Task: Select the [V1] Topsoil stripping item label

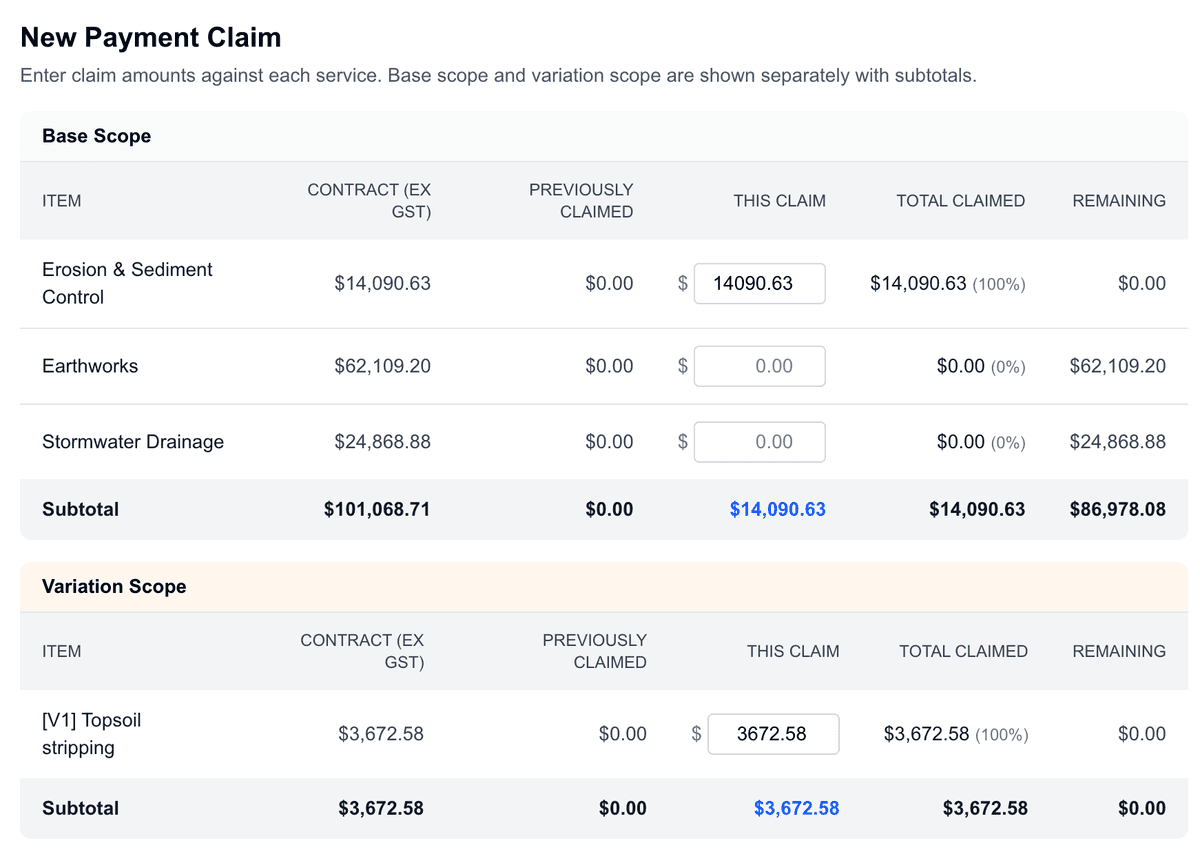Action: (x=91, y=733)
